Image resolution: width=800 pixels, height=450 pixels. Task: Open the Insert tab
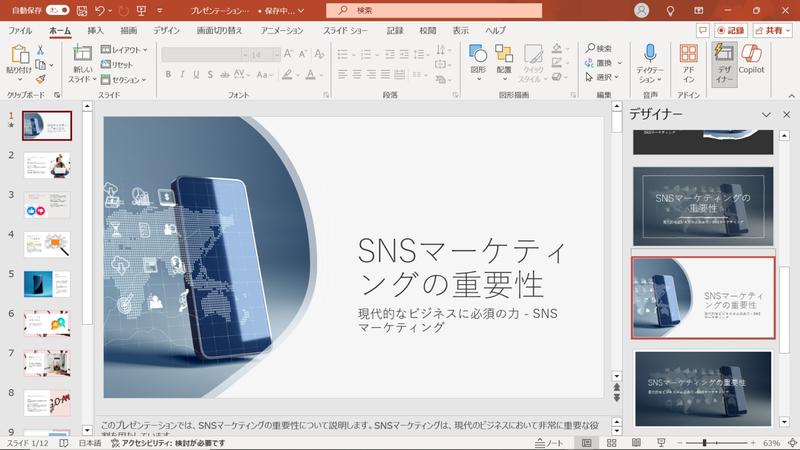click(95, 31)
